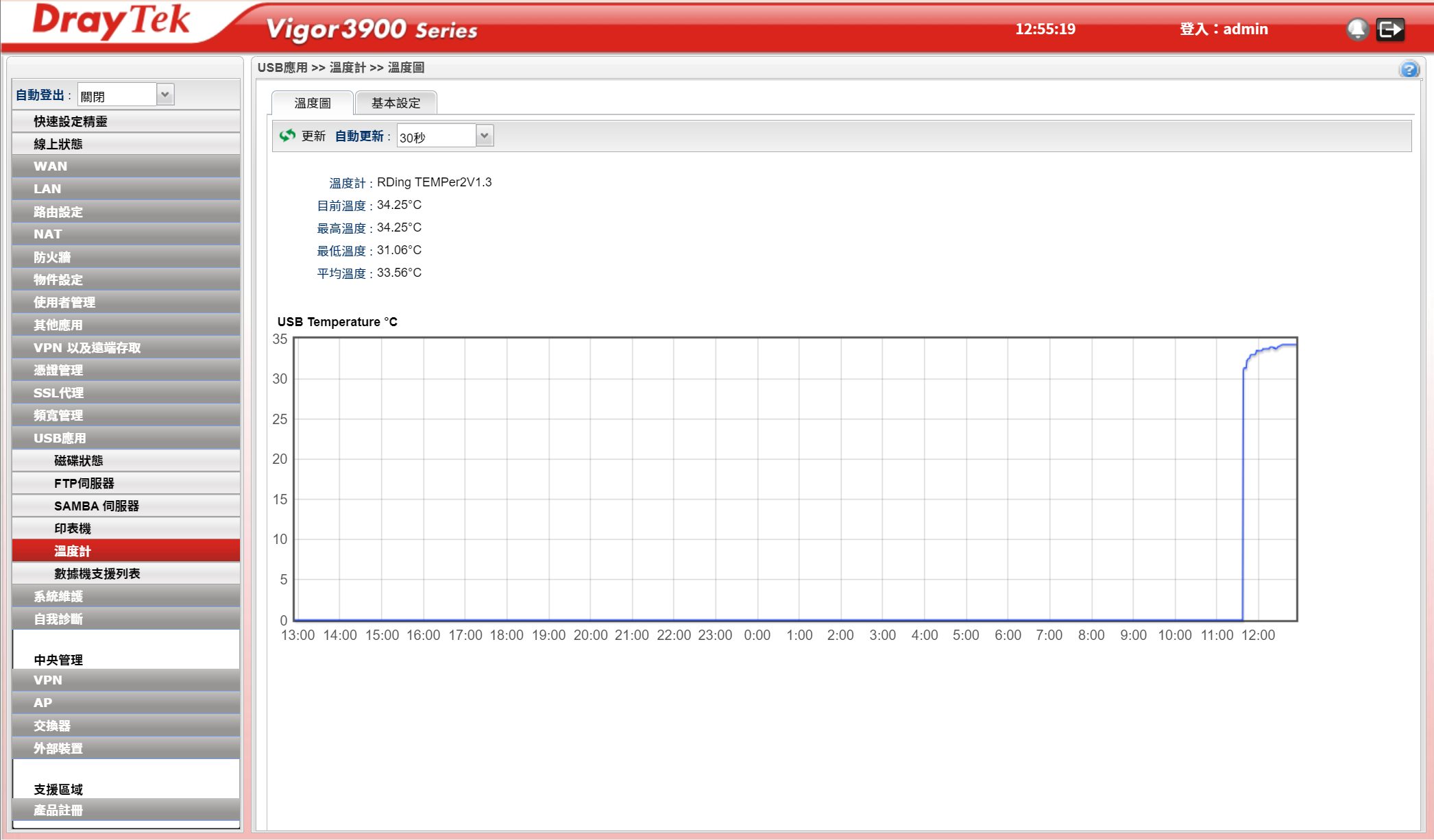
Task: Click the Vigor3900 Series title
Action: tap(372, 29)
